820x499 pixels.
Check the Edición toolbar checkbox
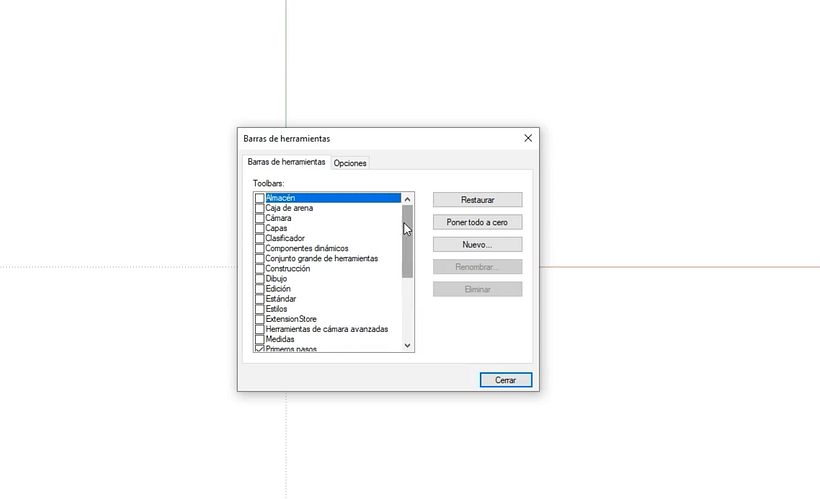[x=259, y=289]
